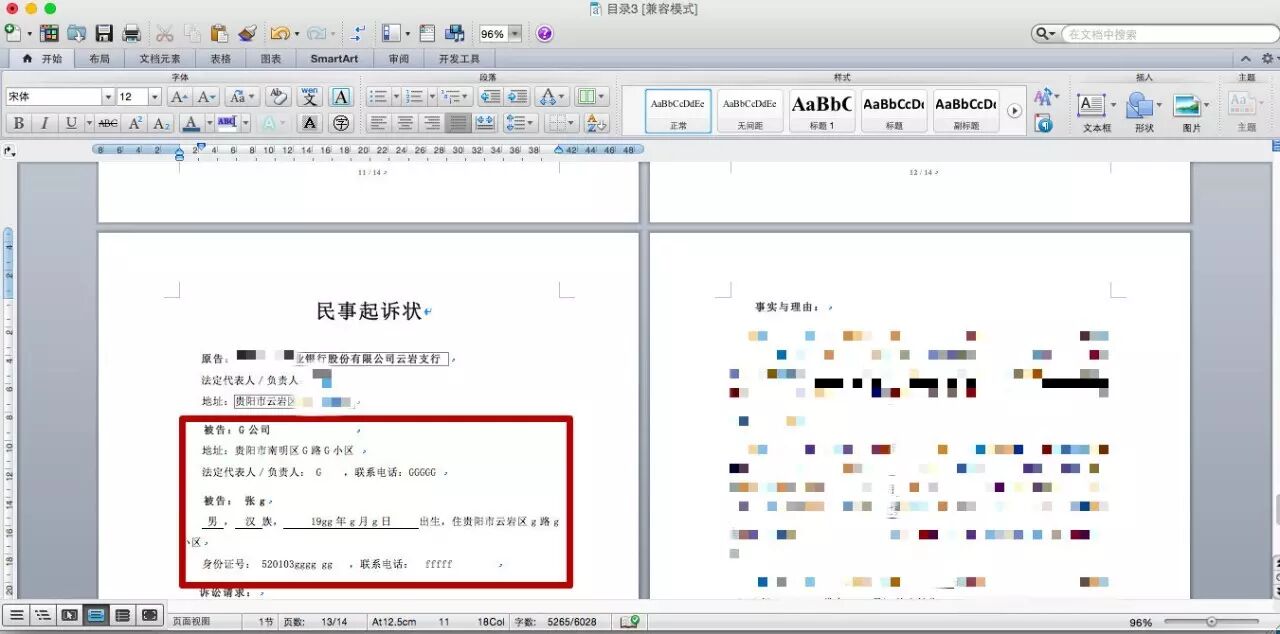The width and height of the screenshot is (1280, 634).
Task: Switch to the 布局 ribbon tab
Action: [x=100, y=59]
